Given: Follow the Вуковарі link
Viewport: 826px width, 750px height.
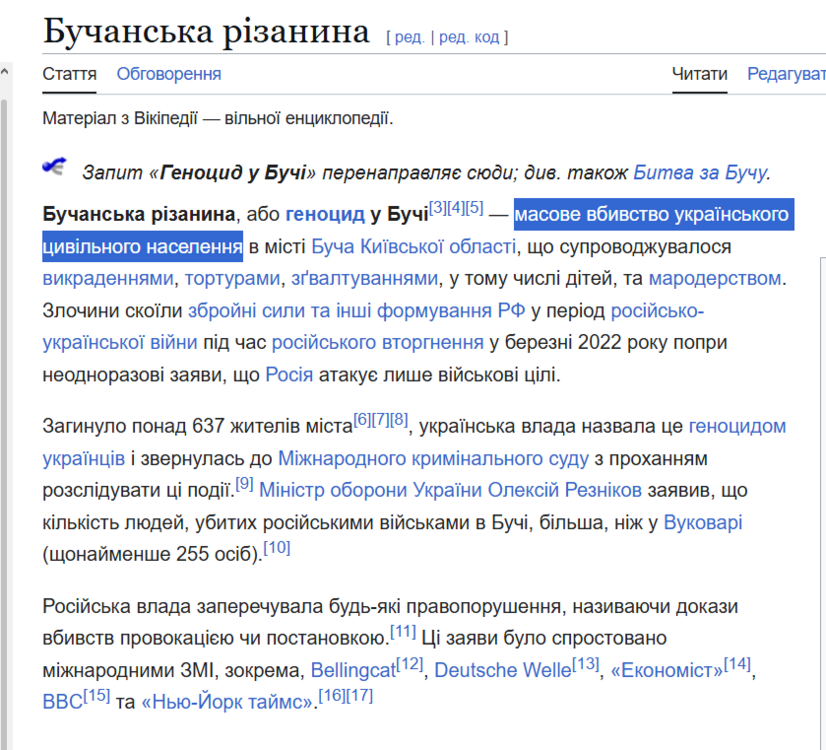Looking at the screenshot, I should coord(703,522).
